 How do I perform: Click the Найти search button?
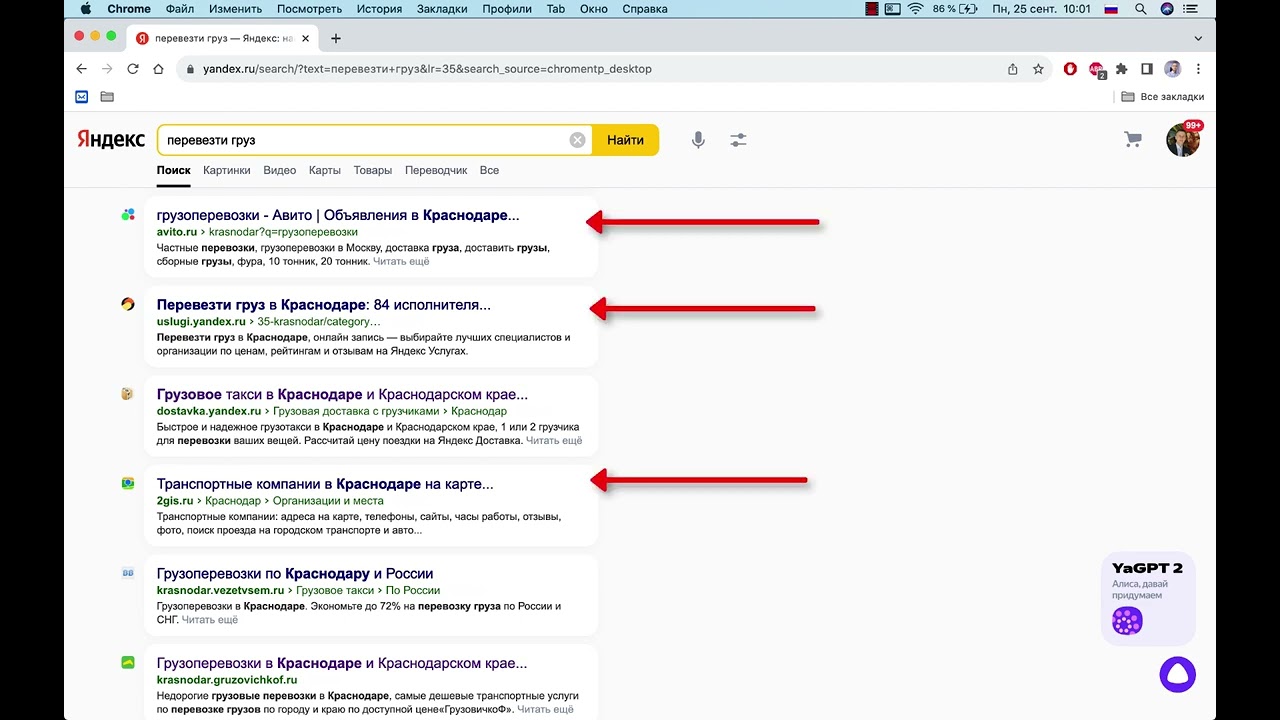click(x=625, y=140)
